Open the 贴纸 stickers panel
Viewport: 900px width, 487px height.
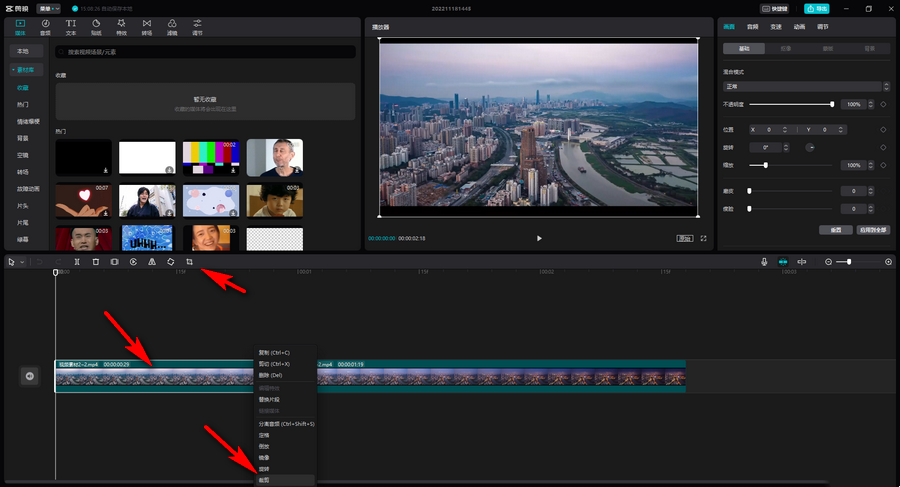[96, 26]
